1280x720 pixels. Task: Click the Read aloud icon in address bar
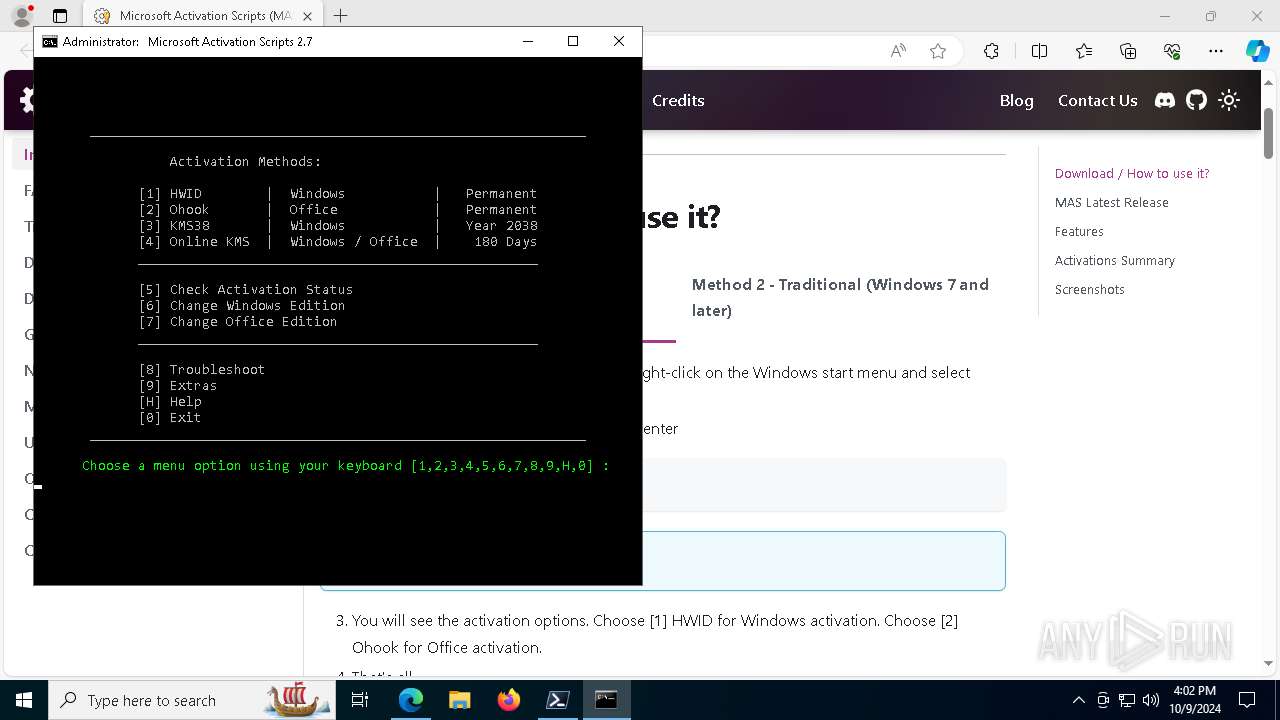[x=898, y=51]
